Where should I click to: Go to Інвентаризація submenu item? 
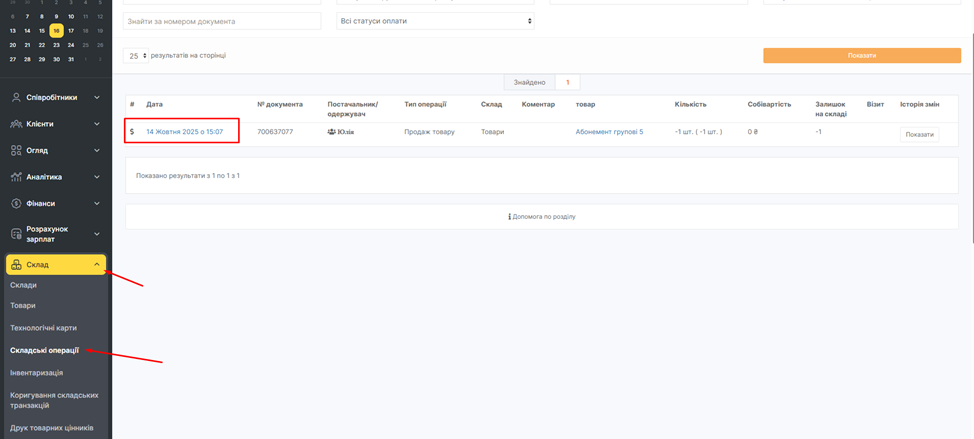click(x=36, y=372)
